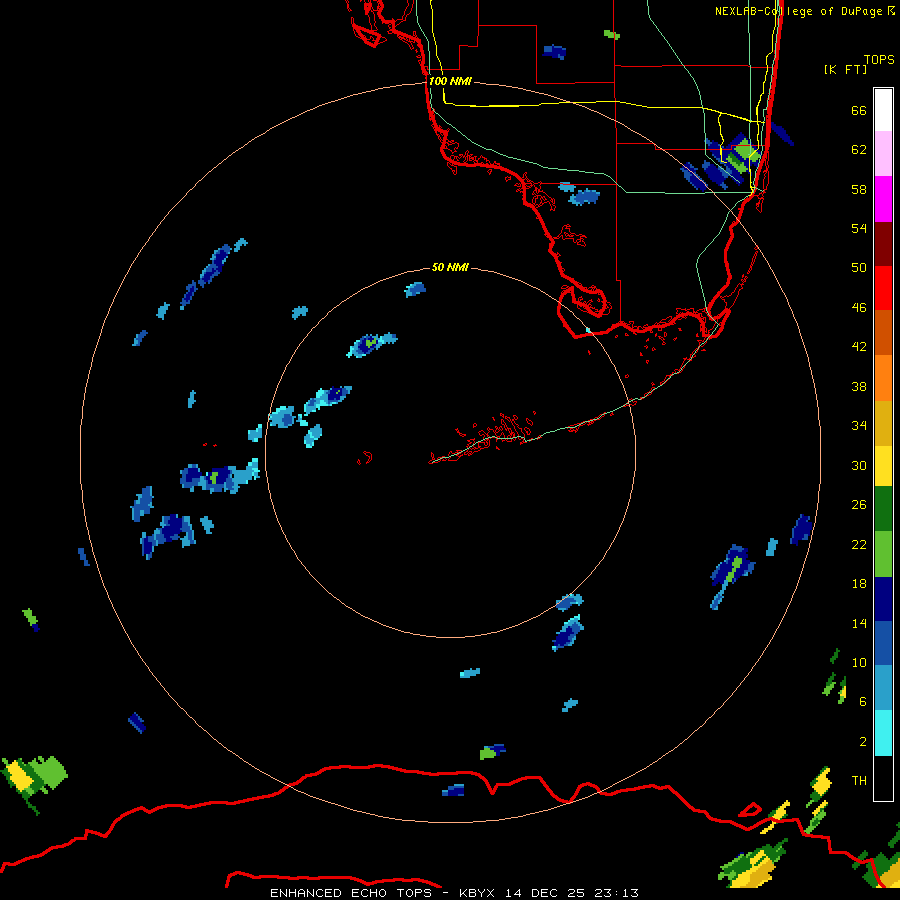
Task: Click legend value 54
Action: click(859, 228)
